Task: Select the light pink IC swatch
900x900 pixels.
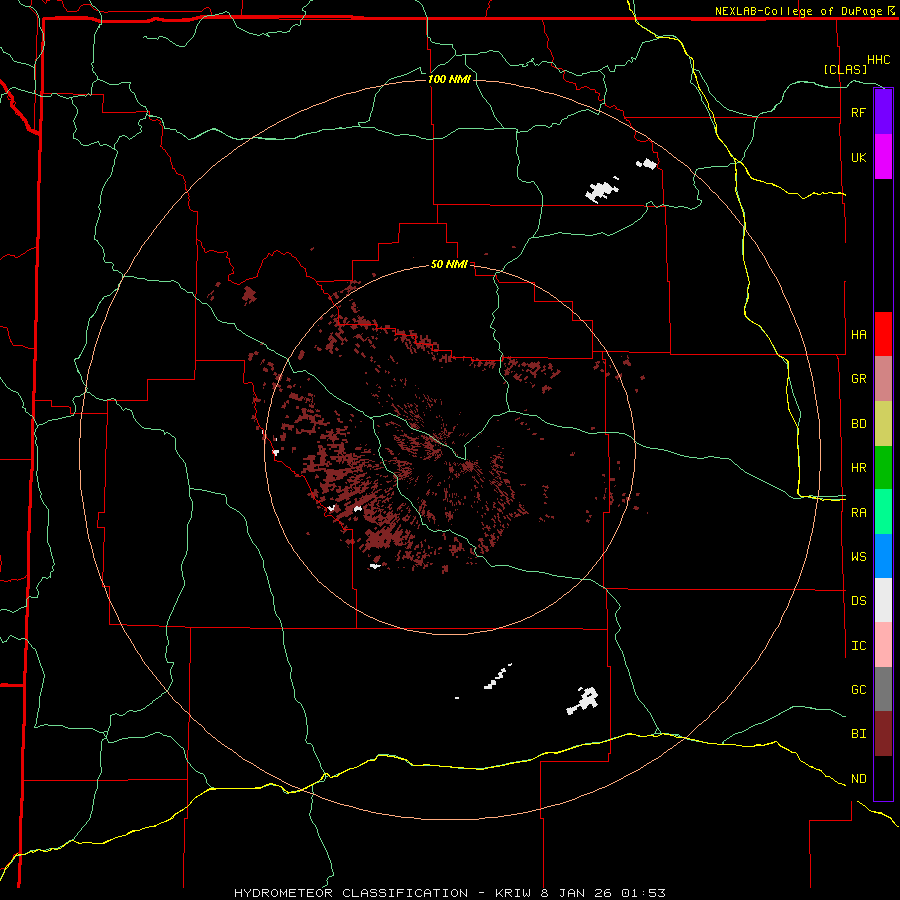Action: pyautogui.click(x=883, y=645)
